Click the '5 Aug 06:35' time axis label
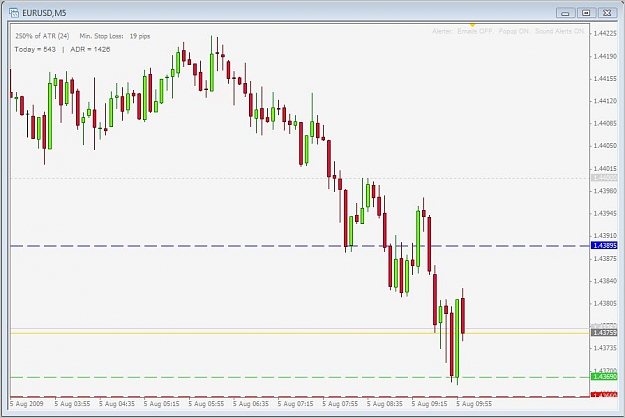Image resolution: width=625 pixels, height=418 pixels. coord(251,404)
